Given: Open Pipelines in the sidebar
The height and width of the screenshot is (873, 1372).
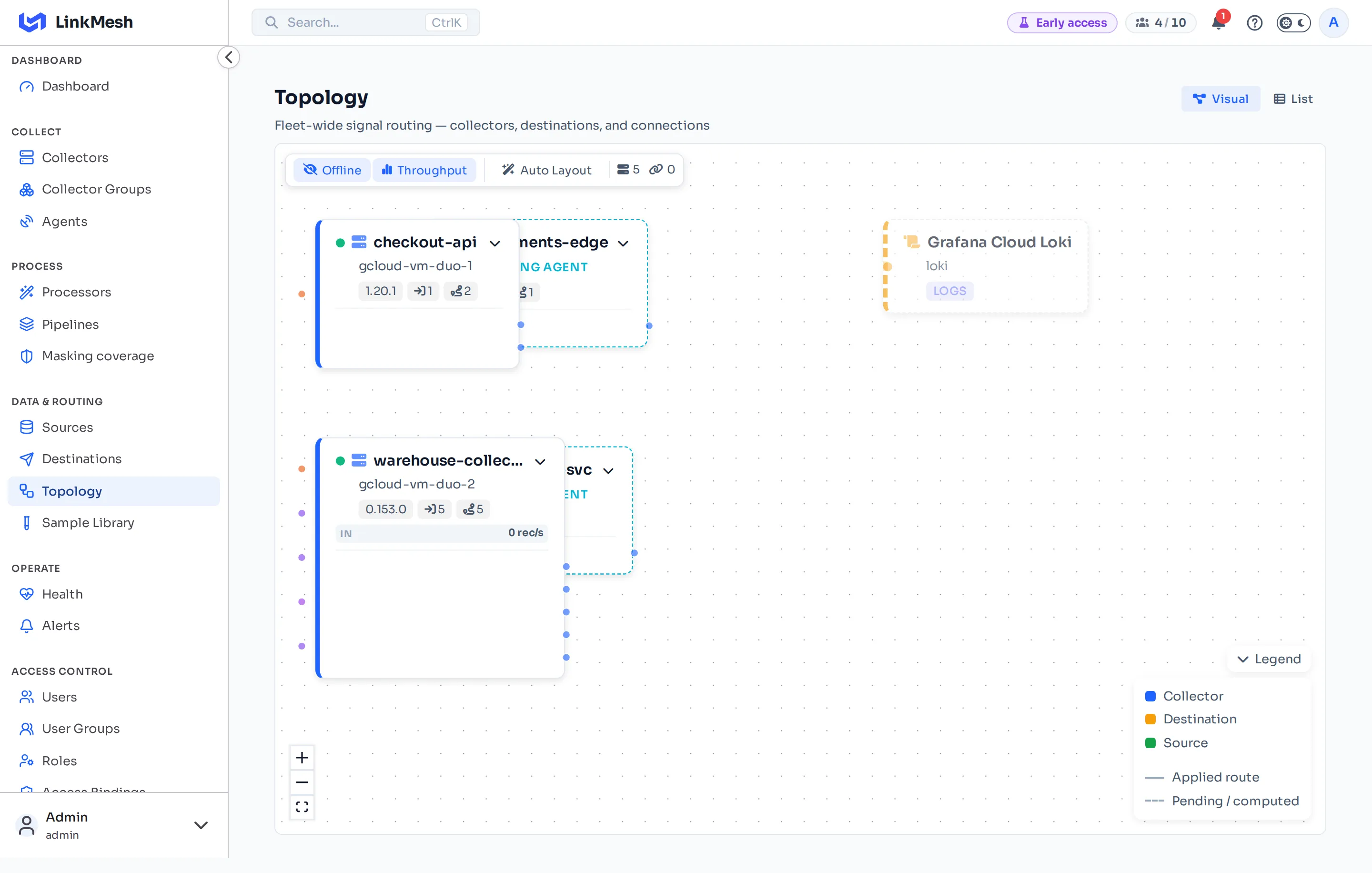Looking at the screenshot, I should [x=70, y=324].
